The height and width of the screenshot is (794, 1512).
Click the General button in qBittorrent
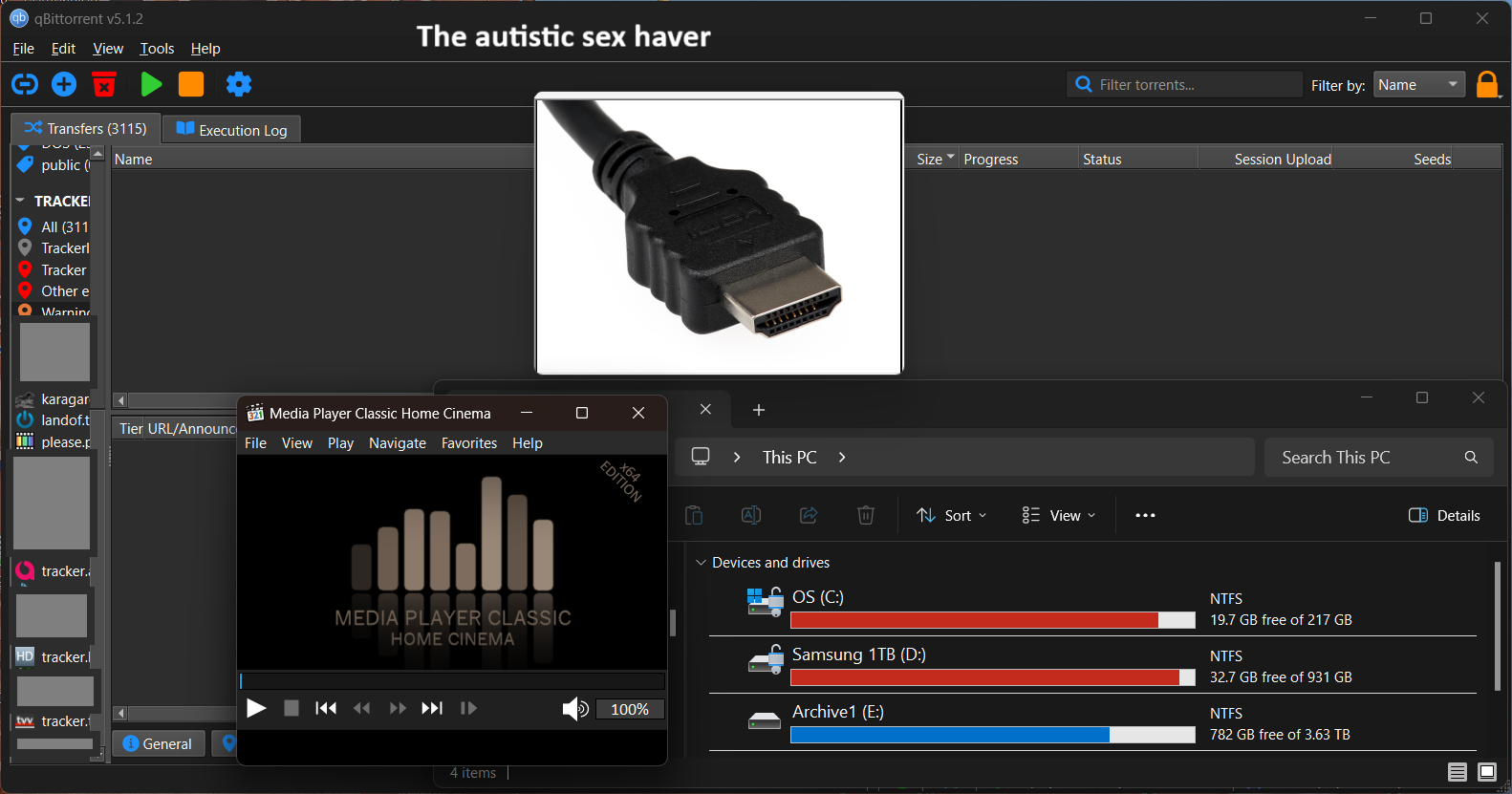[159, 743]
